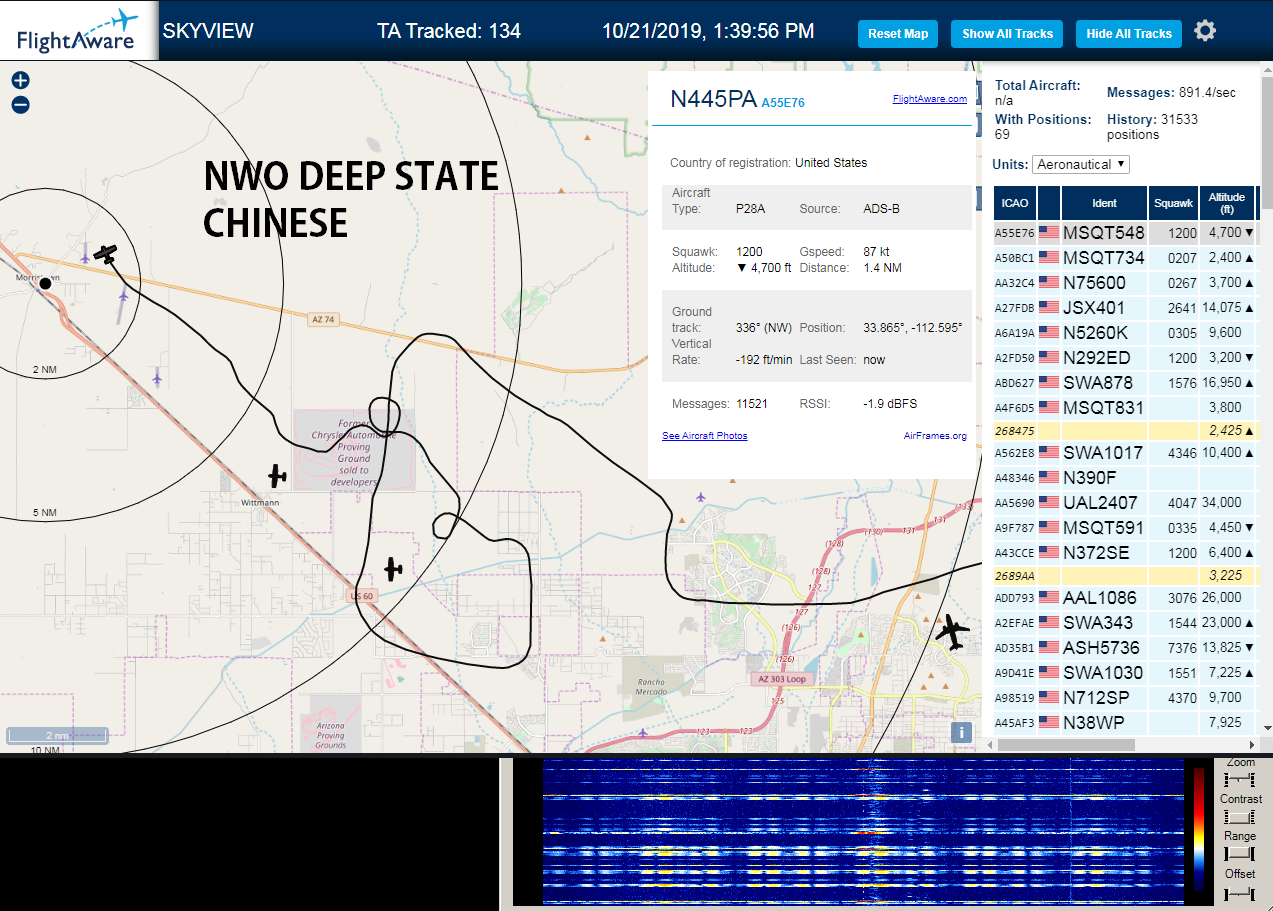Select MSQT548 row in aircraft table
The height and width of the screenshot is (911, 1273).
tap(1125, 233)
